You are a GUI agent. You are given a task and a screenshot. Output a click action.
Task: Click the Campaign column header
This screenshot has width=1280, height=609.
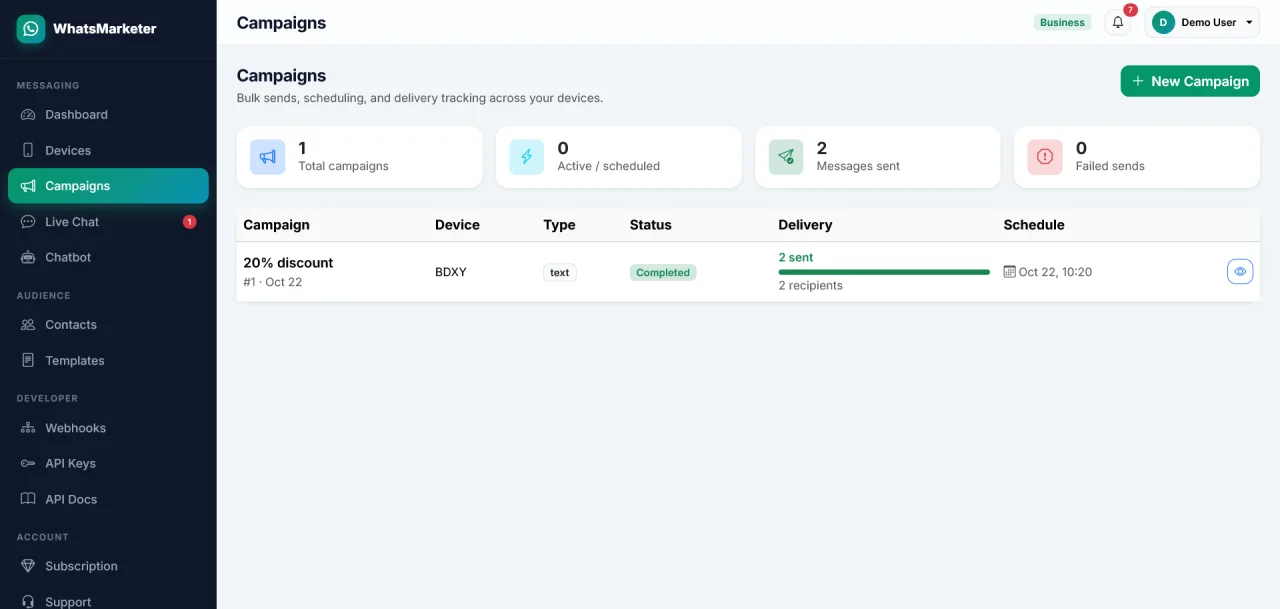[x=276, y=225]
